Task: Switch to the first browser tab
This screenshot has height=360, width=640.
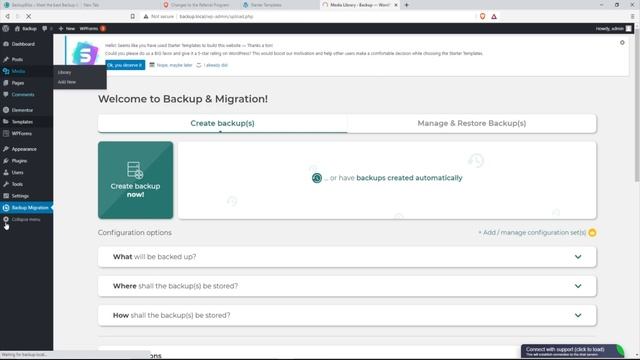Action: 41,5
